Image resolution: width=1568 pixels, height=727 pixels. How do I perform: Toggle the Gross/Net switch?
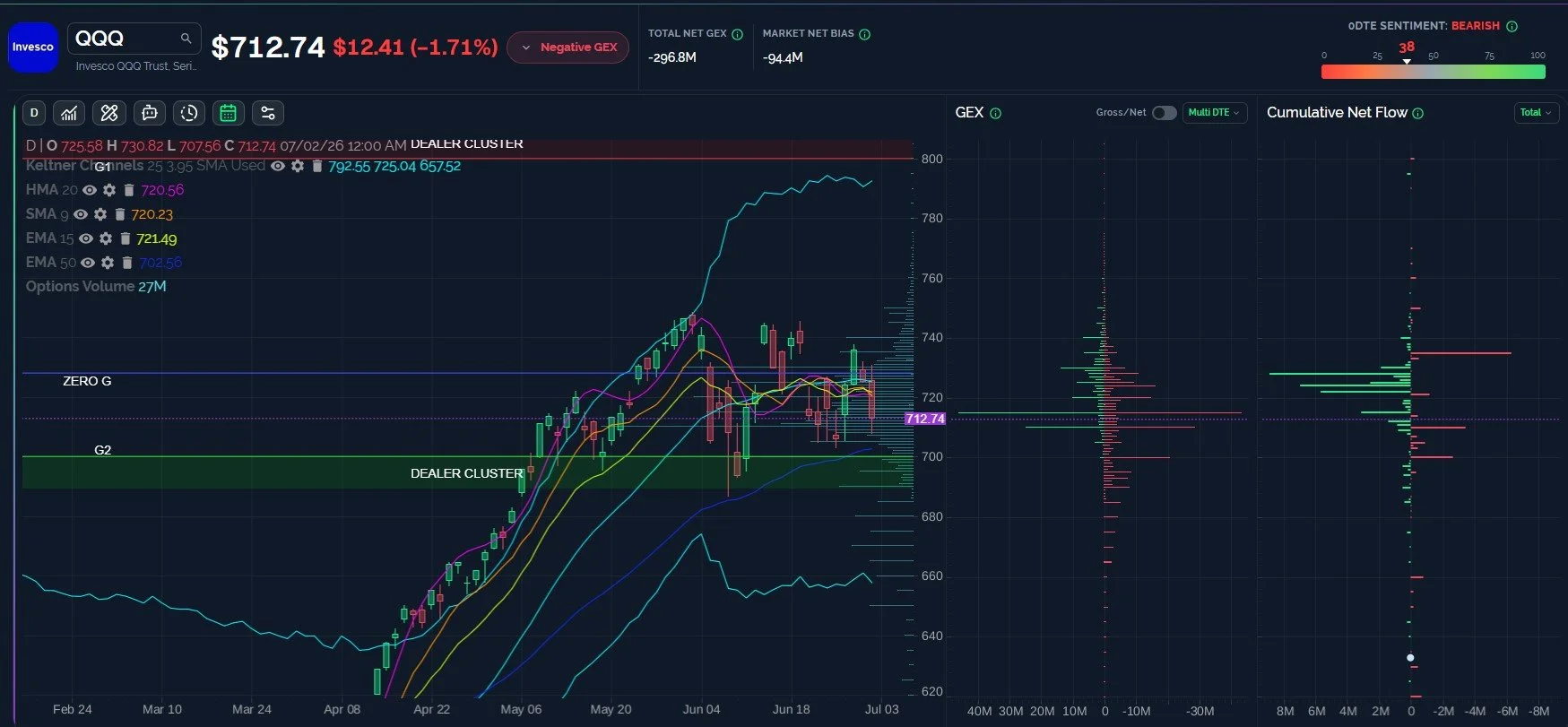coord(1164,113)
